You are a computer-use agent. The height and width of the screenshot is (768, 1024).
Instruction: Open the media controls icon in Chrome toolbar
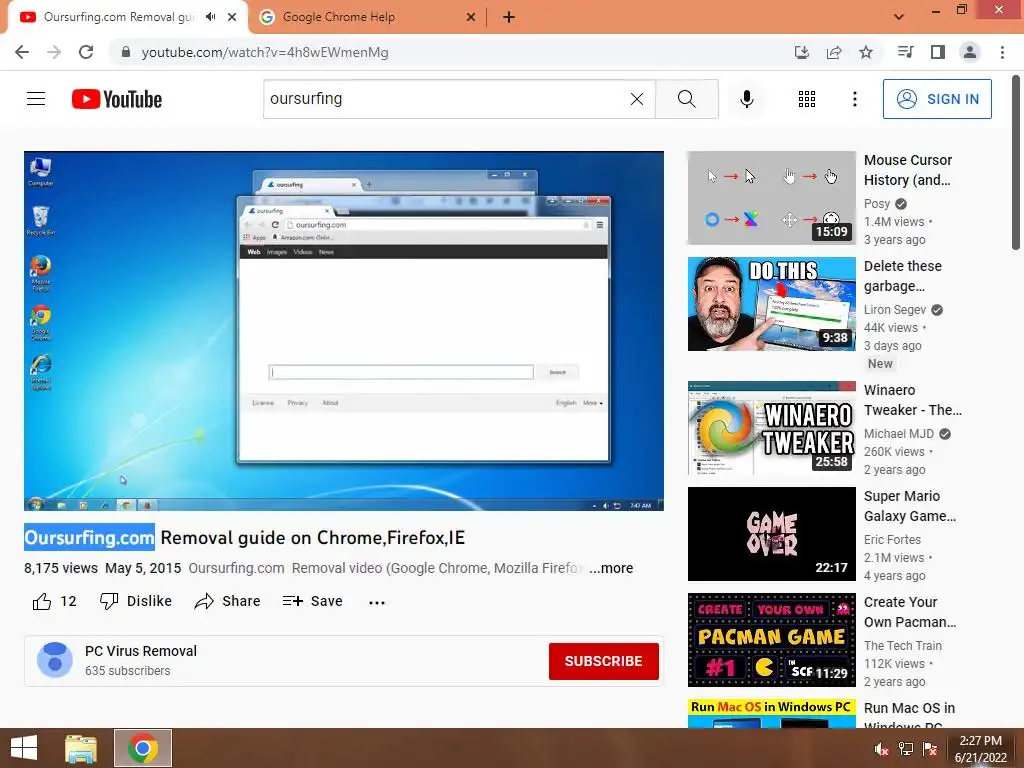click(x=905, y=52)
